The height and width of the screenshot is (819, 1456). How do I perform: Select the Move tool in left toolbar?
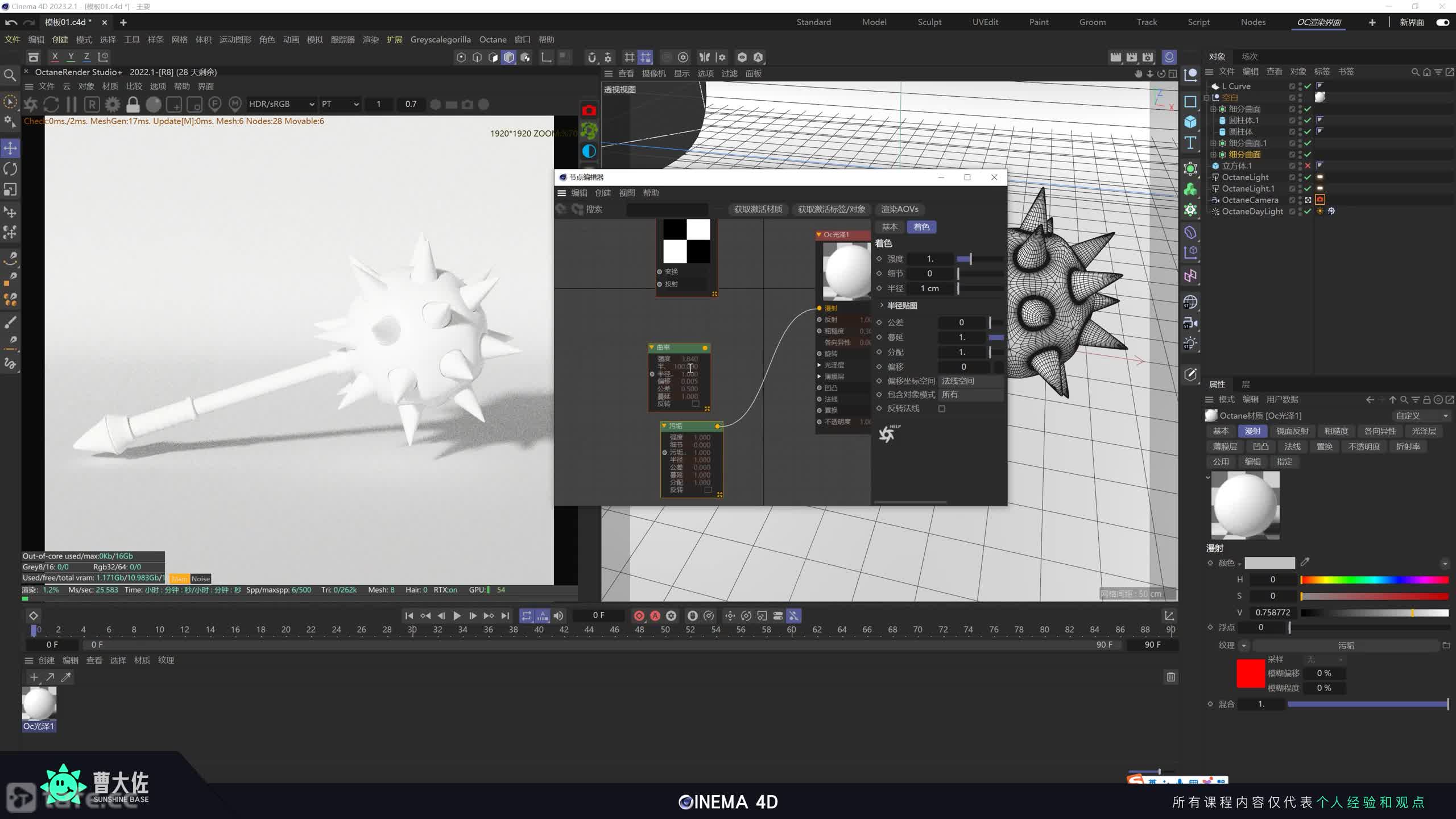coord(10,148)
